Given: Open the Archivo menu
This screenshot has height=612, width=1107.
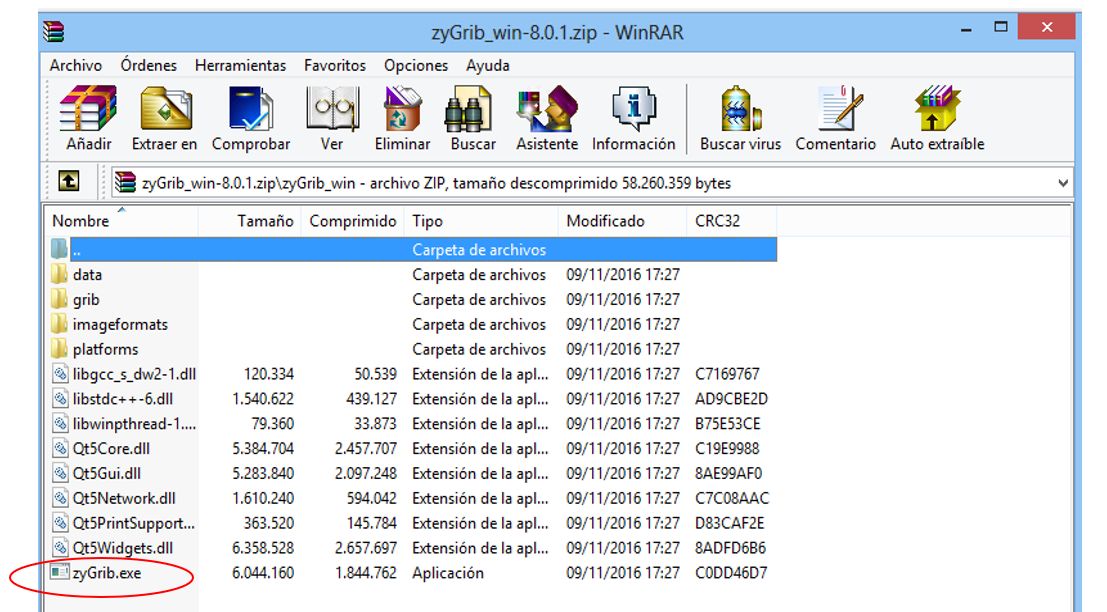Looking at the screenshot, I should [76, 65].
